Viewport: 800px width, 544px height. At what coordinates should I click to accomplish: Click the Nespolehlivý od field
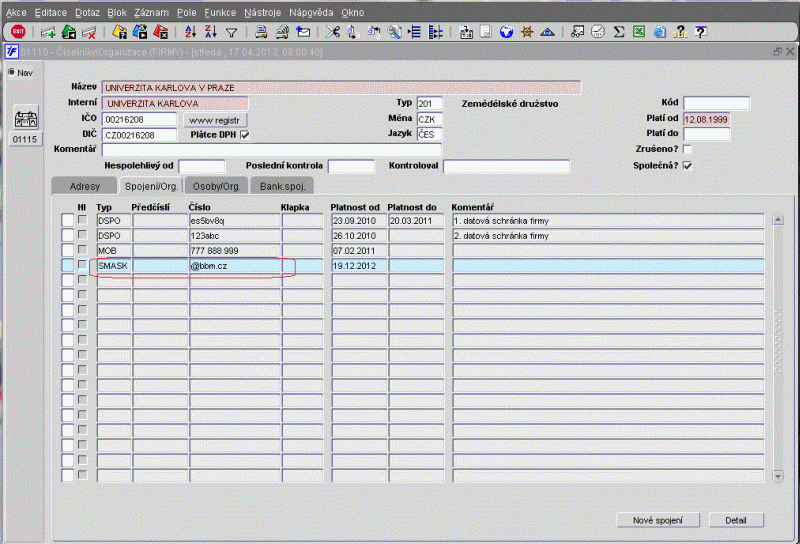pyautogui.click(x=202, y=166)
